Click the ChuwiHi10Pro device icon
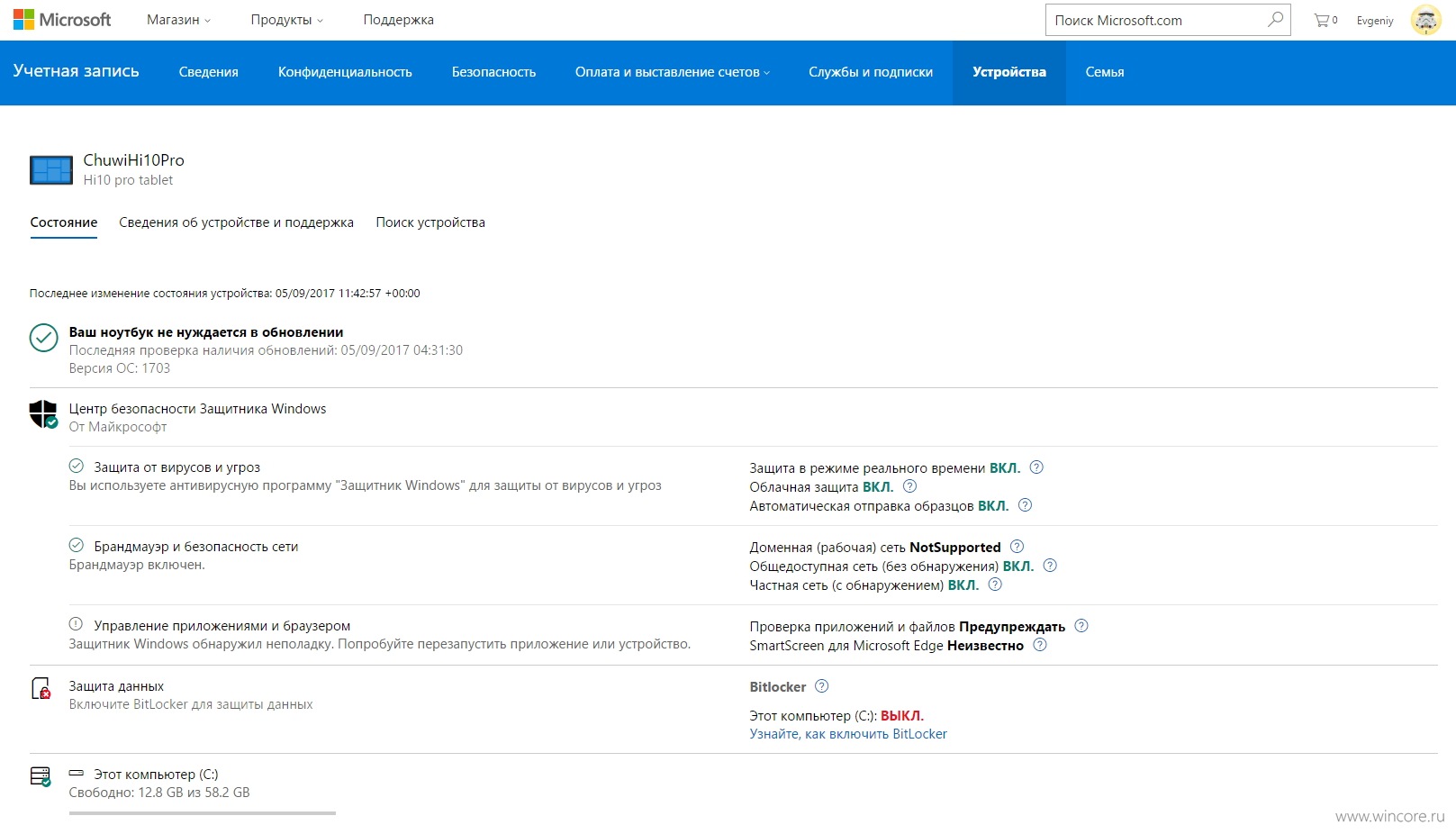This screenshot has height=834, width=1456. point(51,169)
